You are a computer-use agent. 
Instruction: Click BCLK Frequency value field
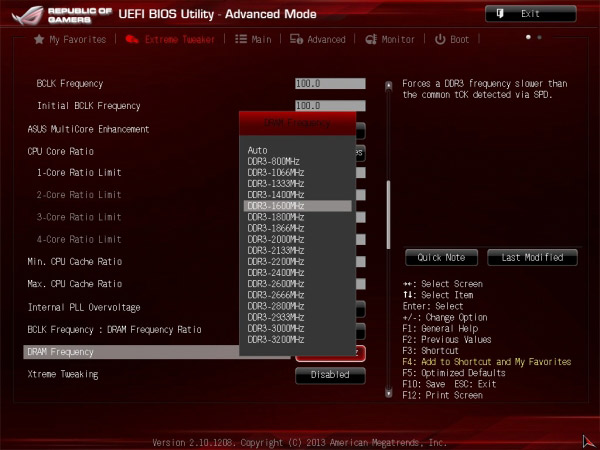tap(330, 83)
